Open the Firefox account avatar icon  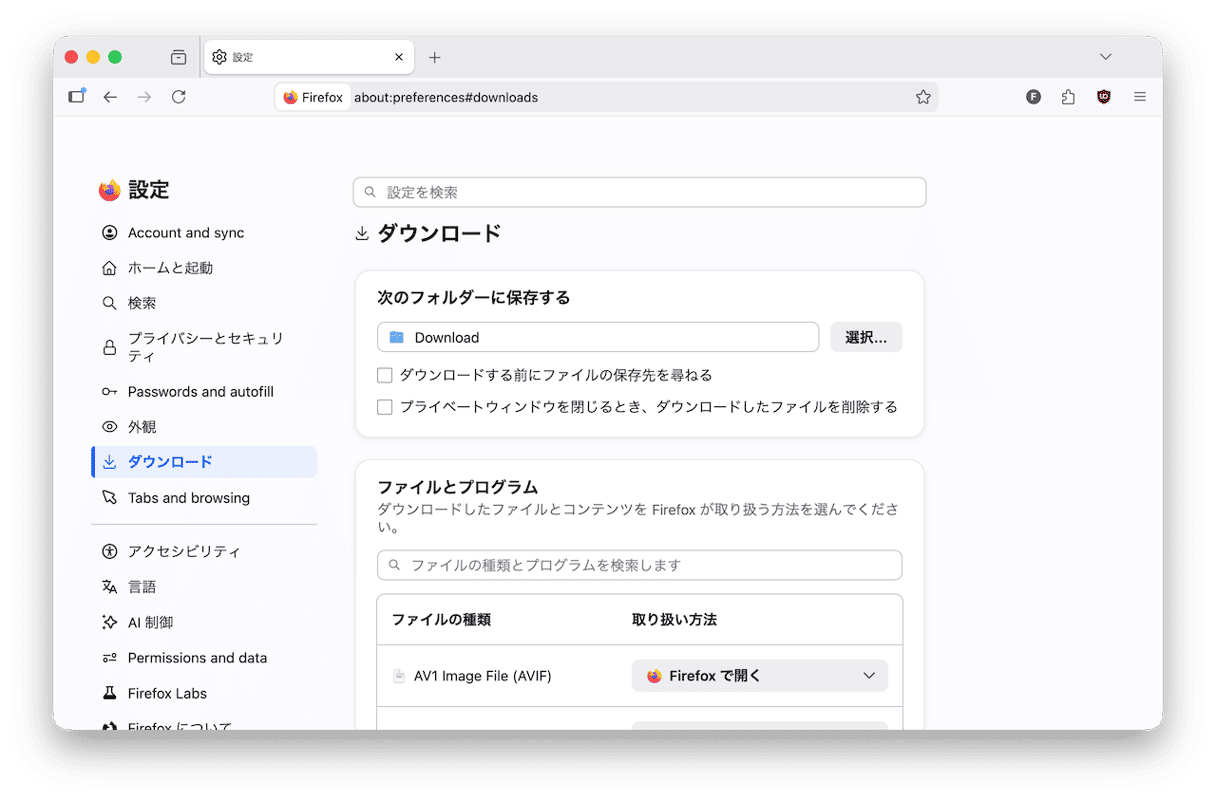coord(1034,97)
